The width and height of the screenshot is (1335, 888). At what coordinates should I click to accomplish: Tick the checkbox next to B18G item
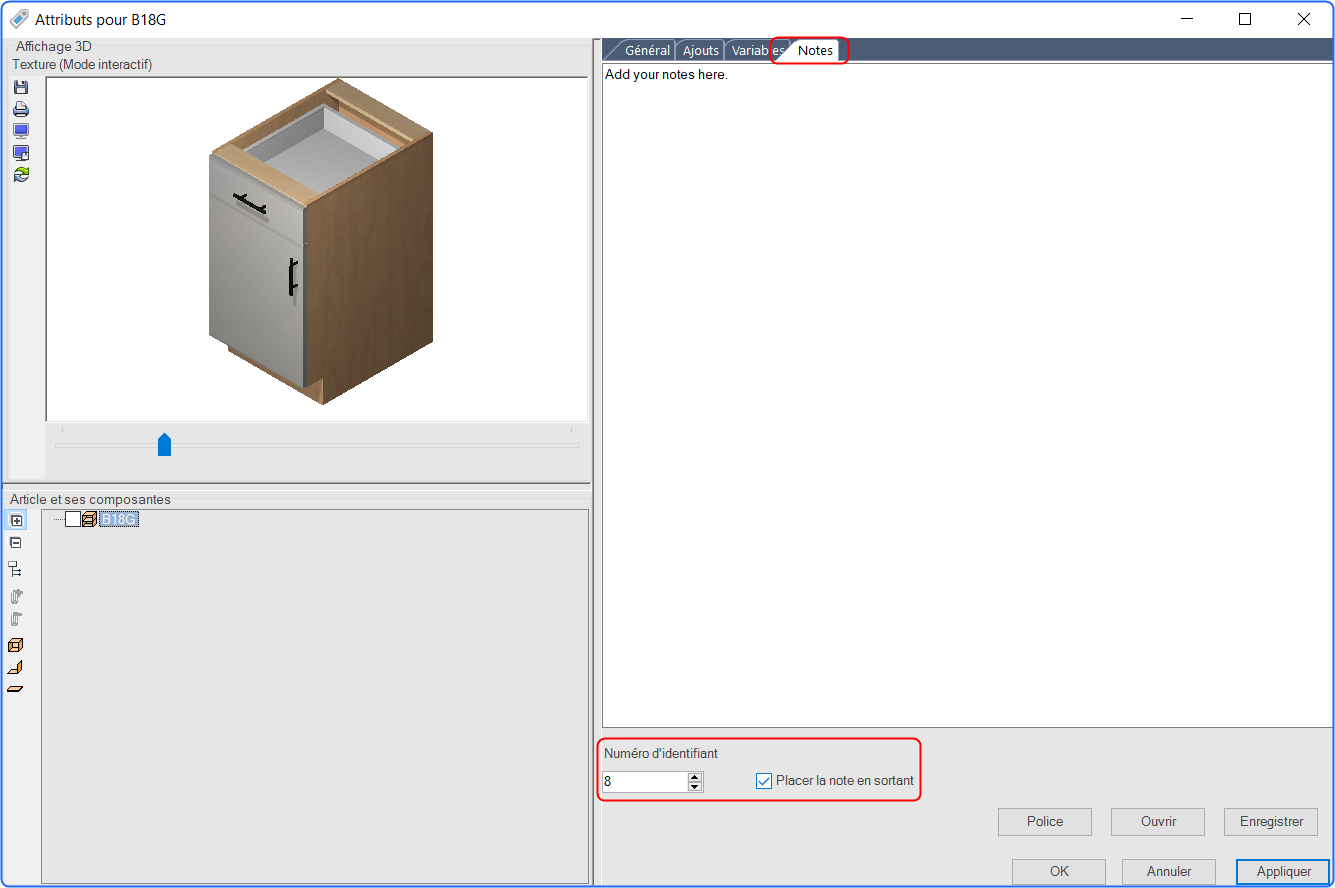point(73,519)
